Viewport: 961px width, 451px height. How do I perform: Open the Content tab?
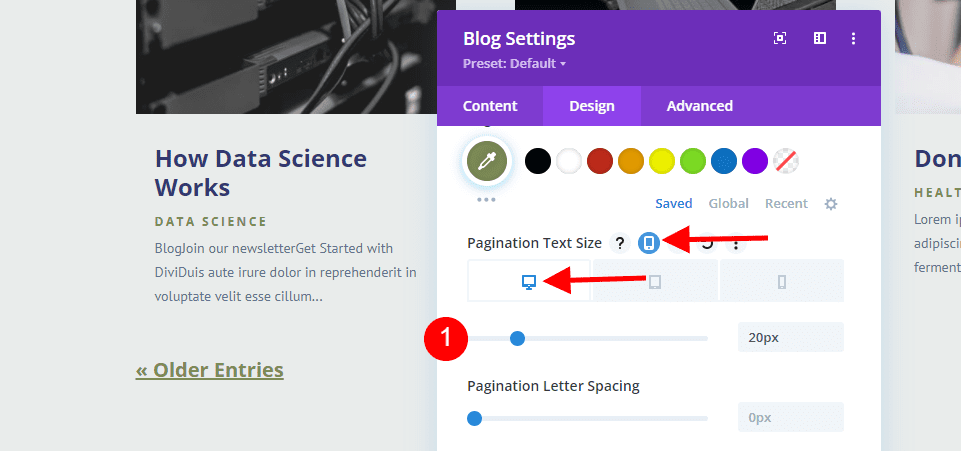pyautogui.click(x=490, y=106)
